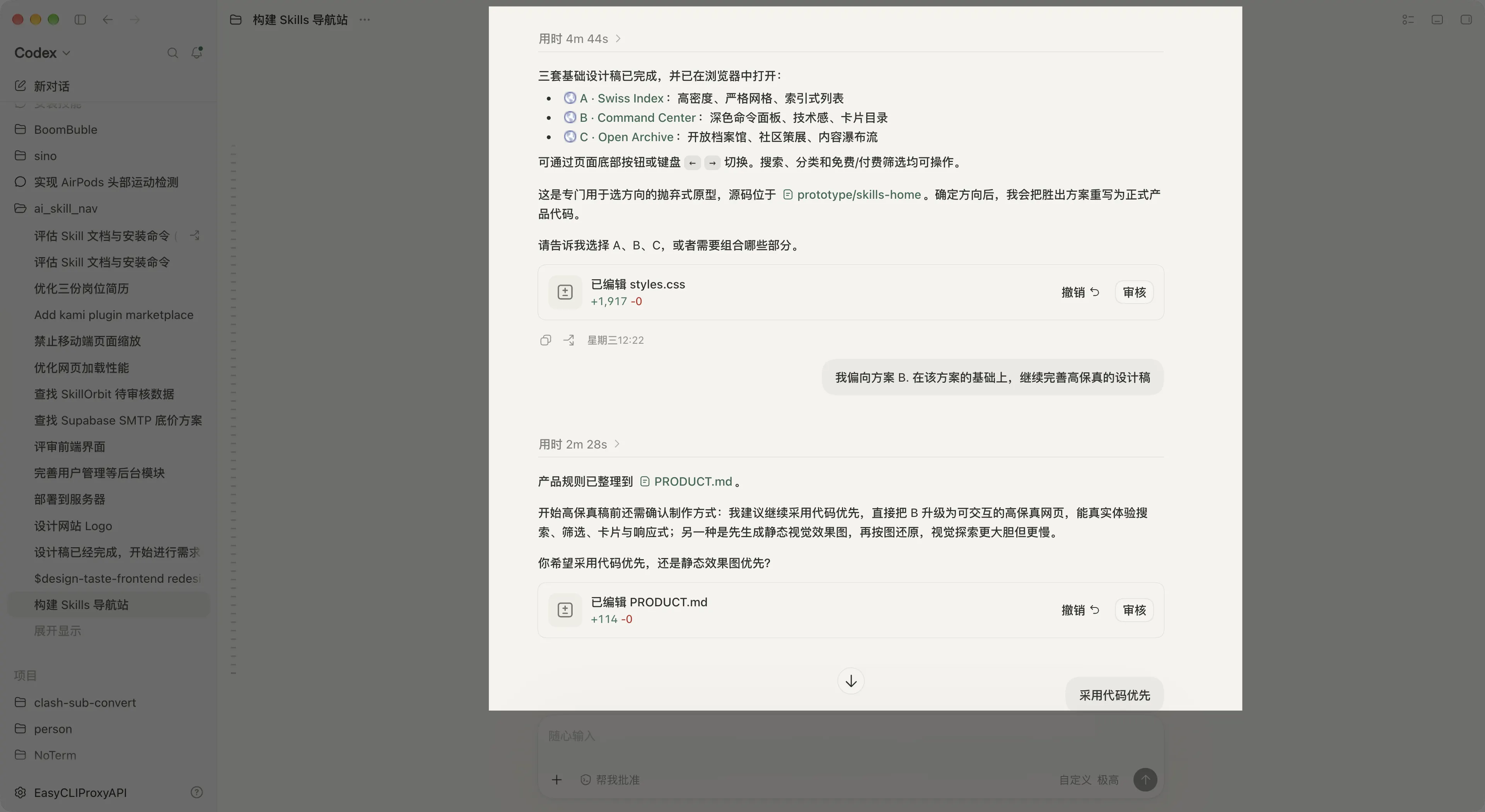The height and width of the screenshot is (812, 1485).
Task: Click 审核 for the PRODUCT.md edit
Action: click(x=1134, y=610)
